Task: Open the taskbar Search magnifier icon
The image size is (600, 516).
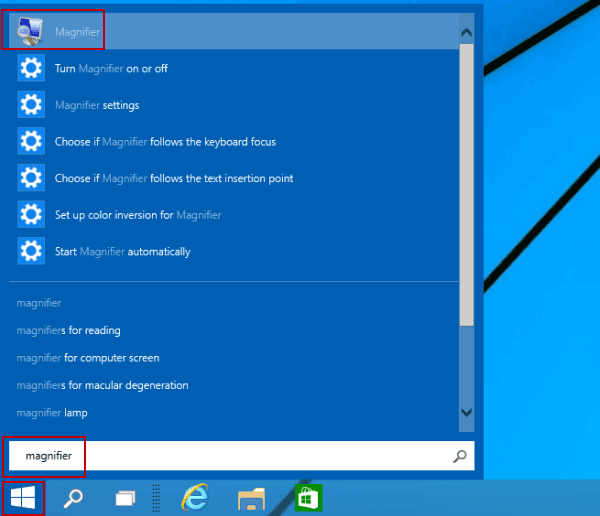Action: [x=73, y=498]
